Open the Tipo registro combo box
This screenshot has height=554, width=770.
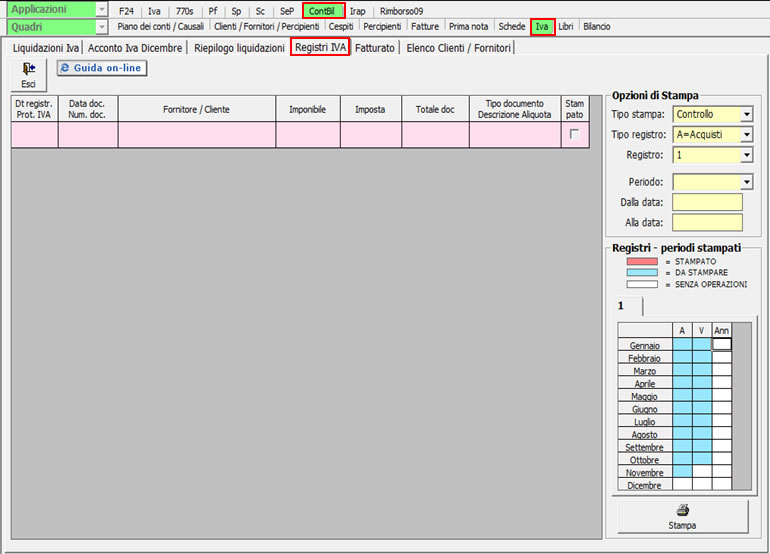pyautogui.click(x=746, y=135)
